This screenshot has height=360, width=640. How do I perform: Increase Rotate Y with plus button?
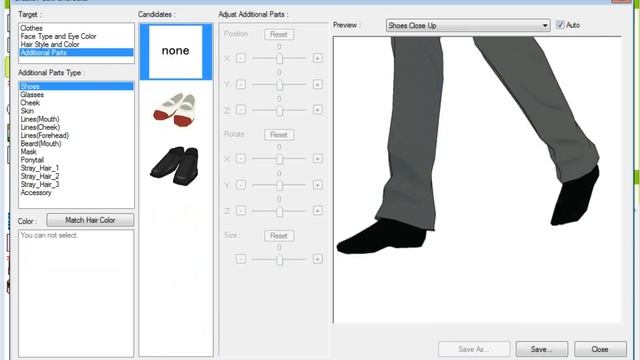tap(318, 185)
